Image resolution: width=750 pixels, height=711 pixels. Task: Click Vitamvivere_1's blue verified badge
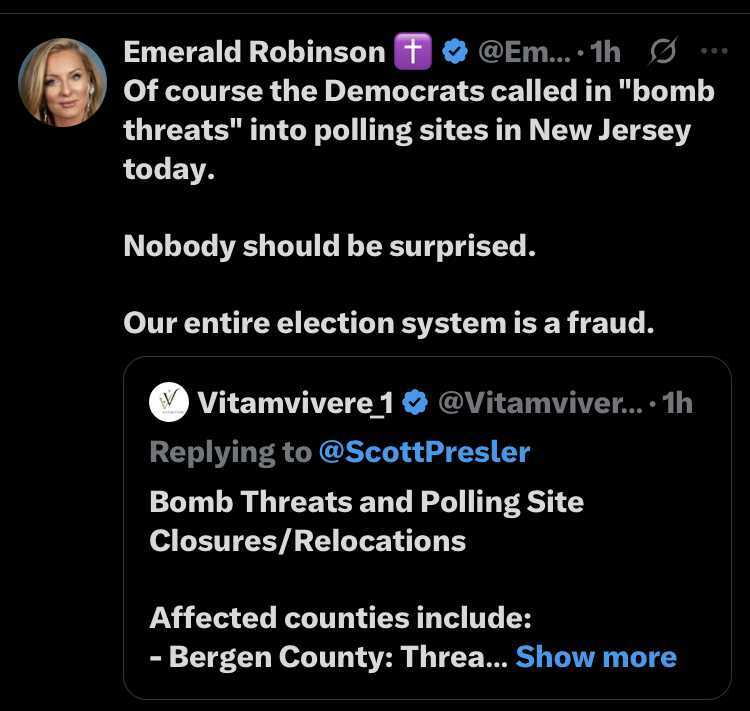416,403
